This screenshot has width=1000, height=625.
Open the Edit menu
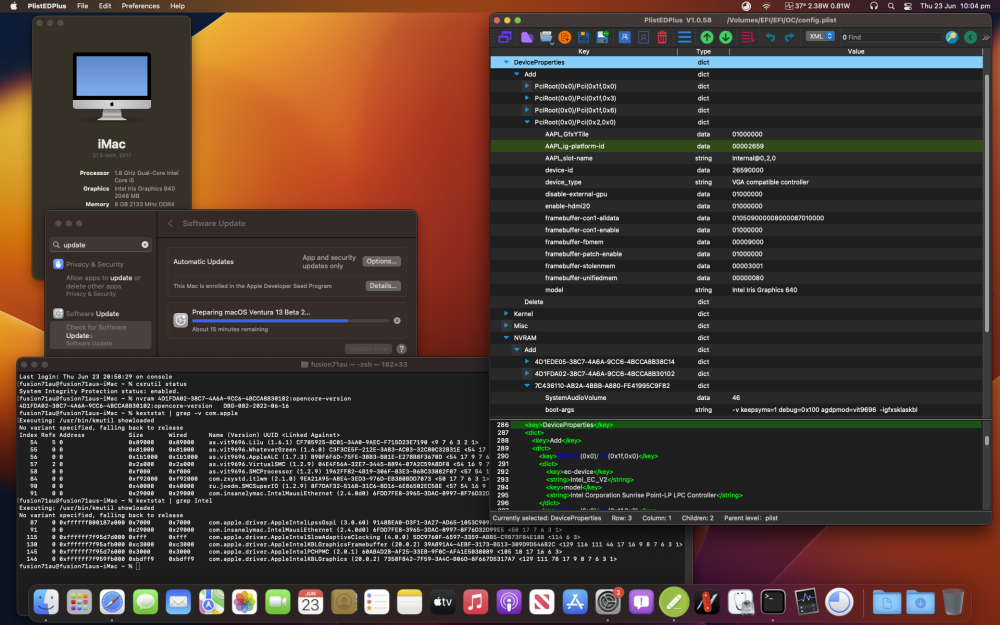[105, 6]
